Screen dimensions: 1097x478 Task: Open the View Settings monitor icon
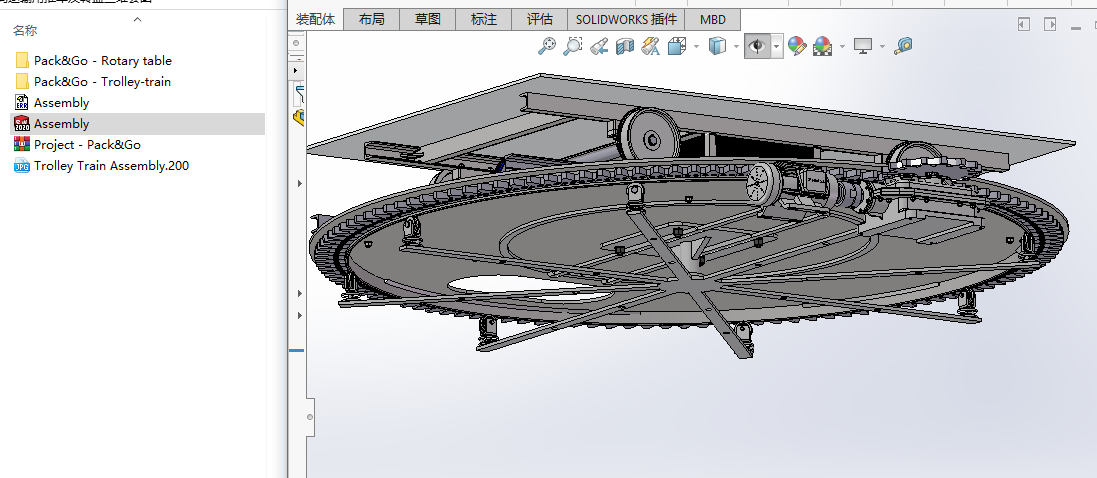click(863, 46)
